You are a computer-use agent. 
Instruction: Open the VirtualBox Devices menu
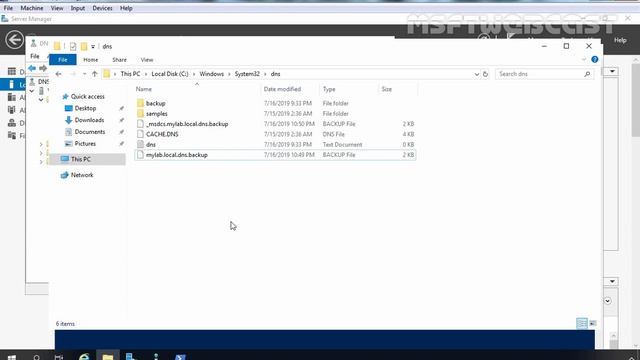coord(102,8)
